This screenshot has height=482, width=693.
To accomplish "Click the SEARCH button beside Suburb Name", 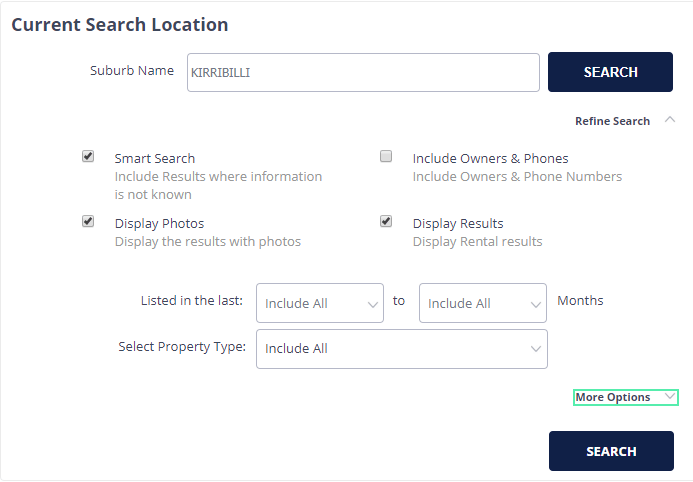I will pyautogui.click(x=610, y=72).
